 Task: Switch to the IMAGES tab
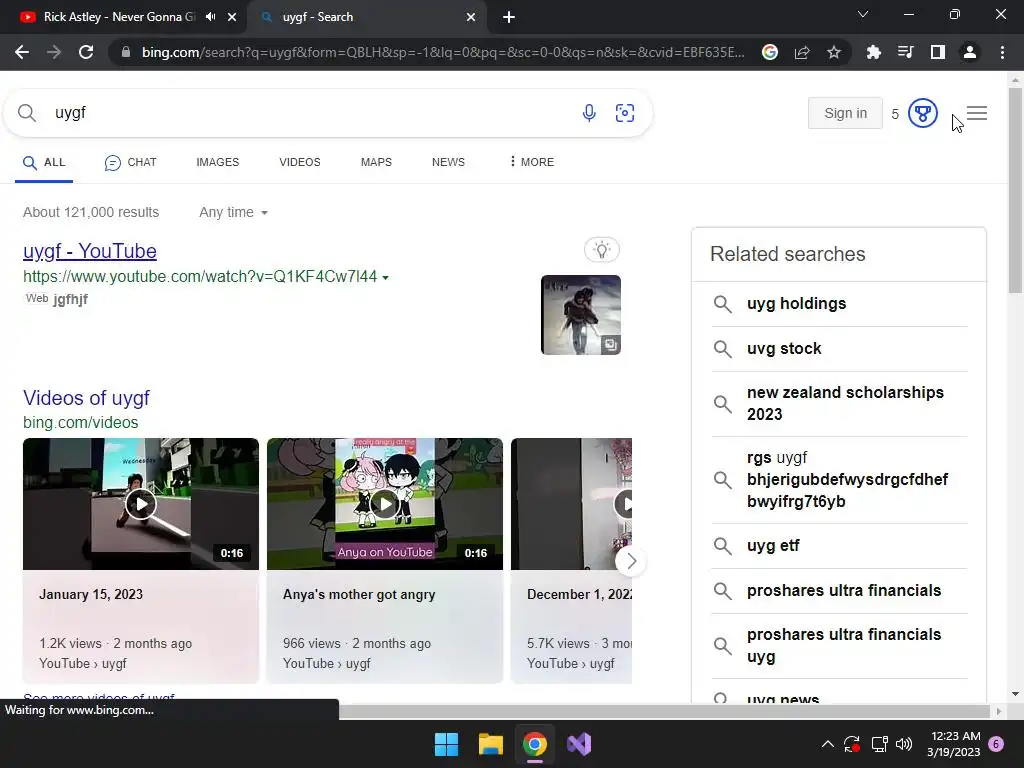(217, 162)
